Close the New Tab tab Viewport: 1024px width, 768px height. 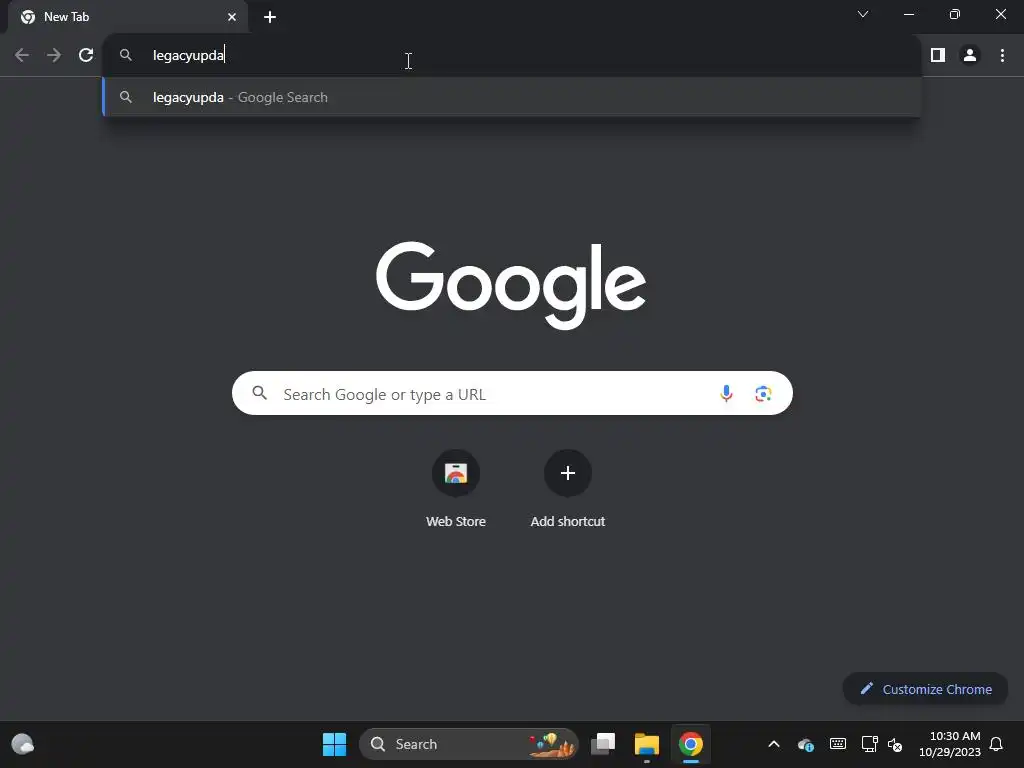click(232, 17)
